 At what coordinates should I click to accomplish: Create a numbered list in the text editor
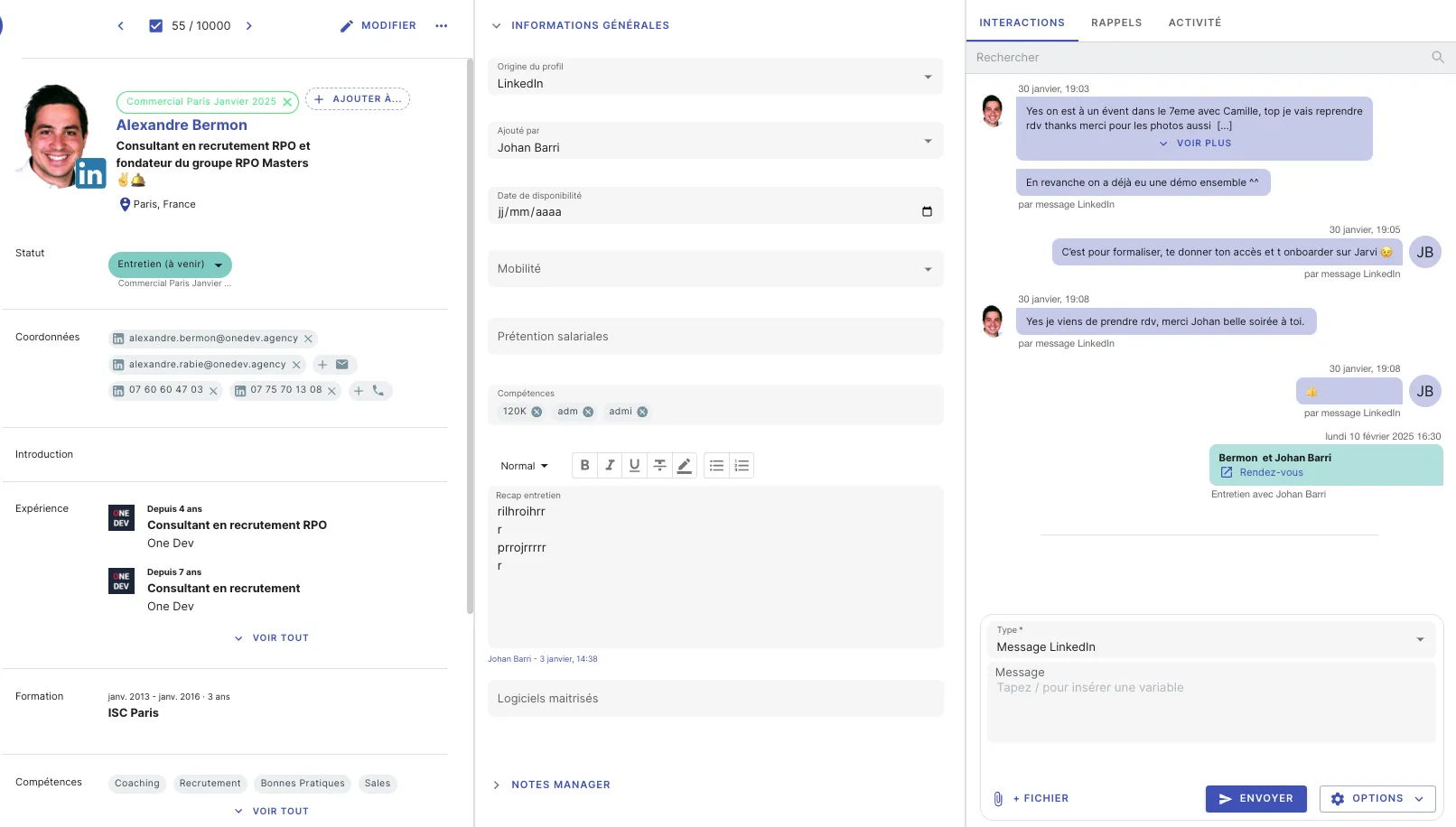pos(741,465)
